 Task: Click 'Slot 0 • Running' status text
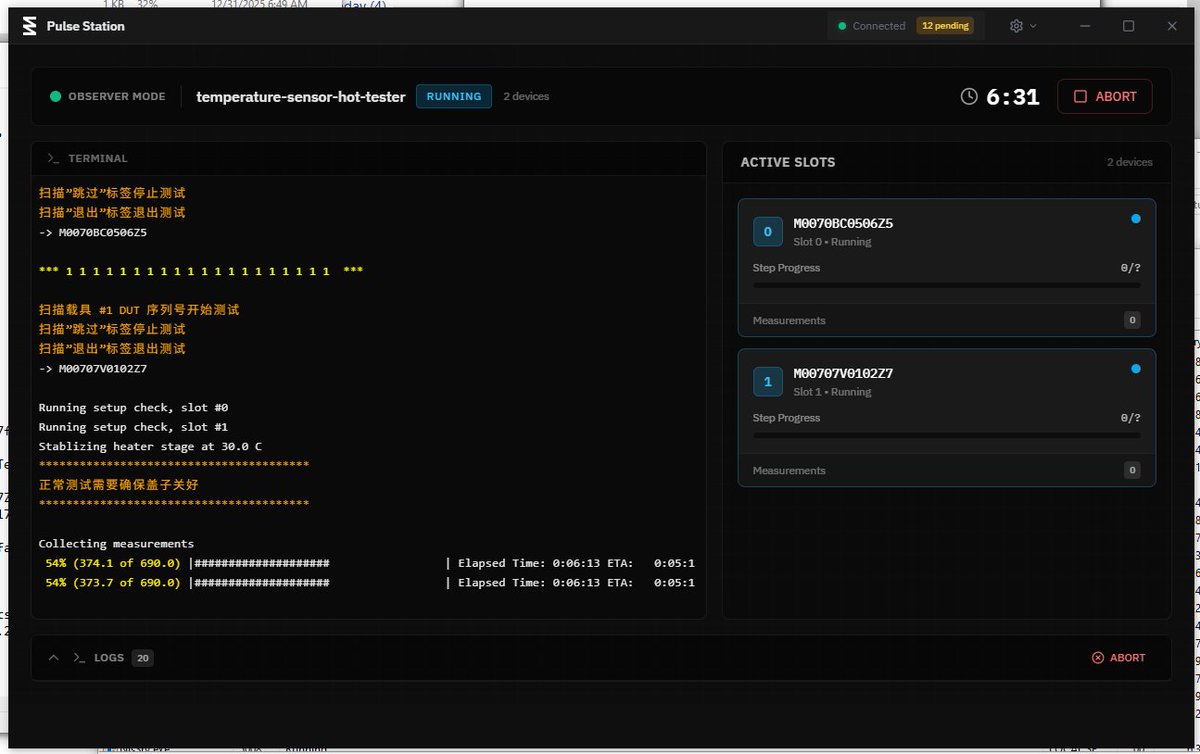pyautogui.click(x=832, y=242)
